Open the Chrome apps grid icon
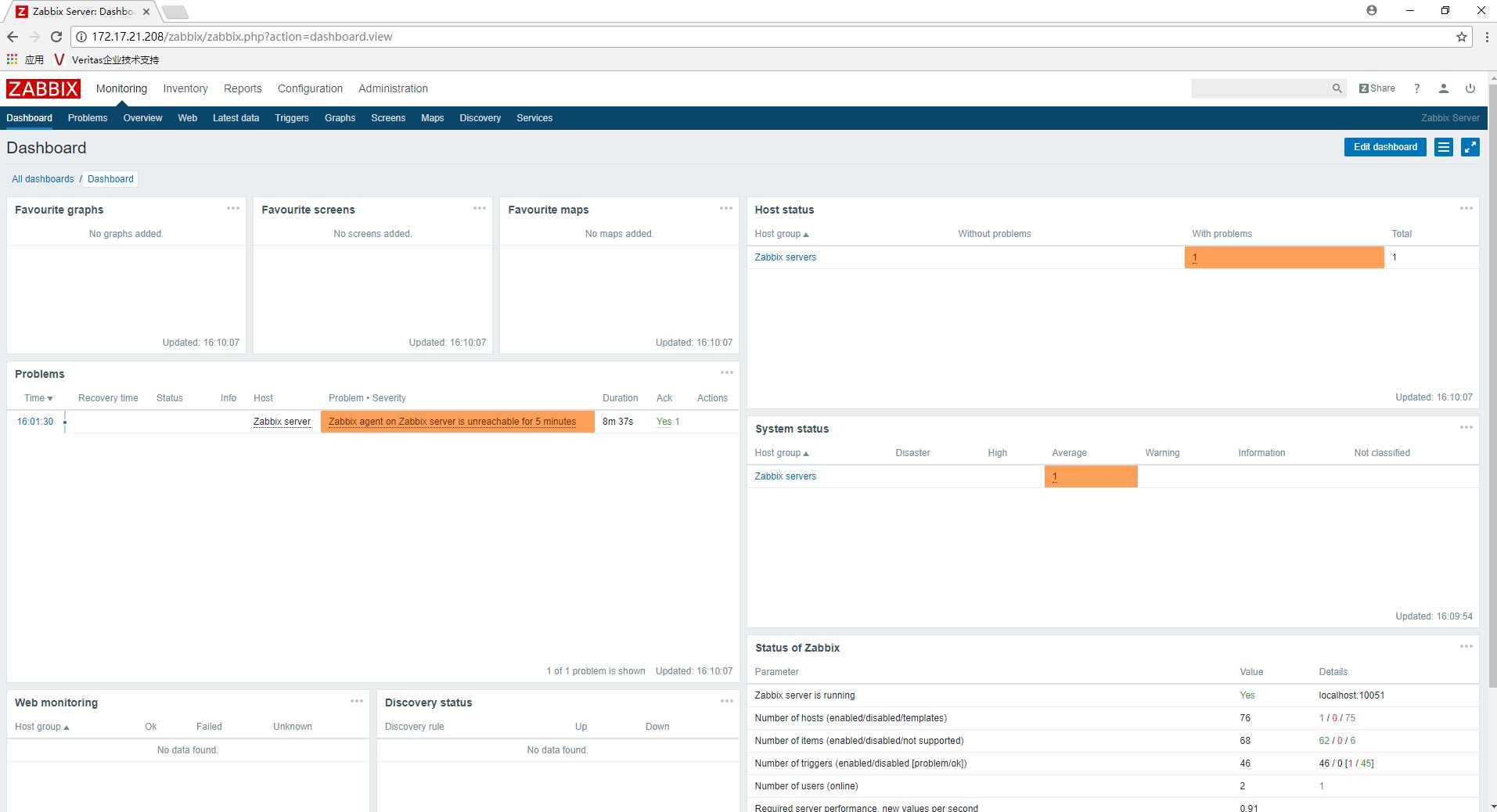Screen dimensions: 1497x812 pos(12,59)
